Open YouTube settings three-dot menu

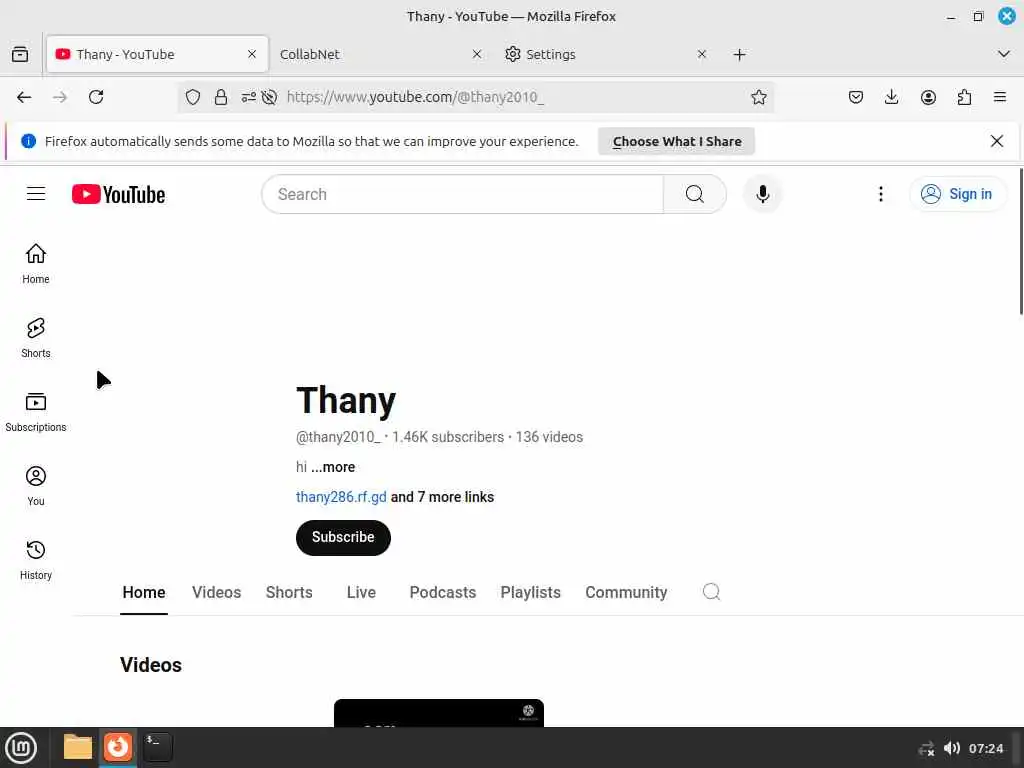point(880,194)
